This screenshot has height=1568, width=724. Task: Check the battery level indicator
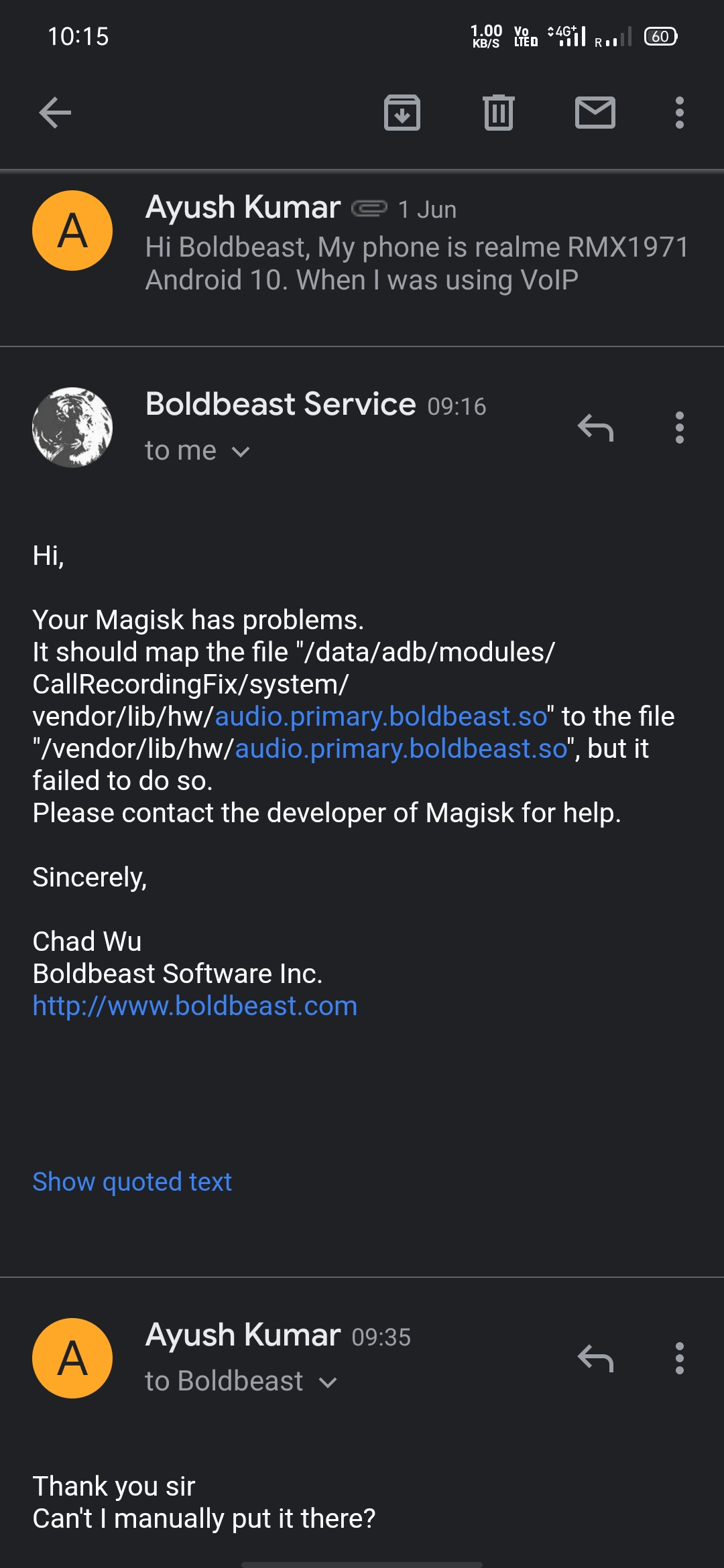tap(660, 37)
